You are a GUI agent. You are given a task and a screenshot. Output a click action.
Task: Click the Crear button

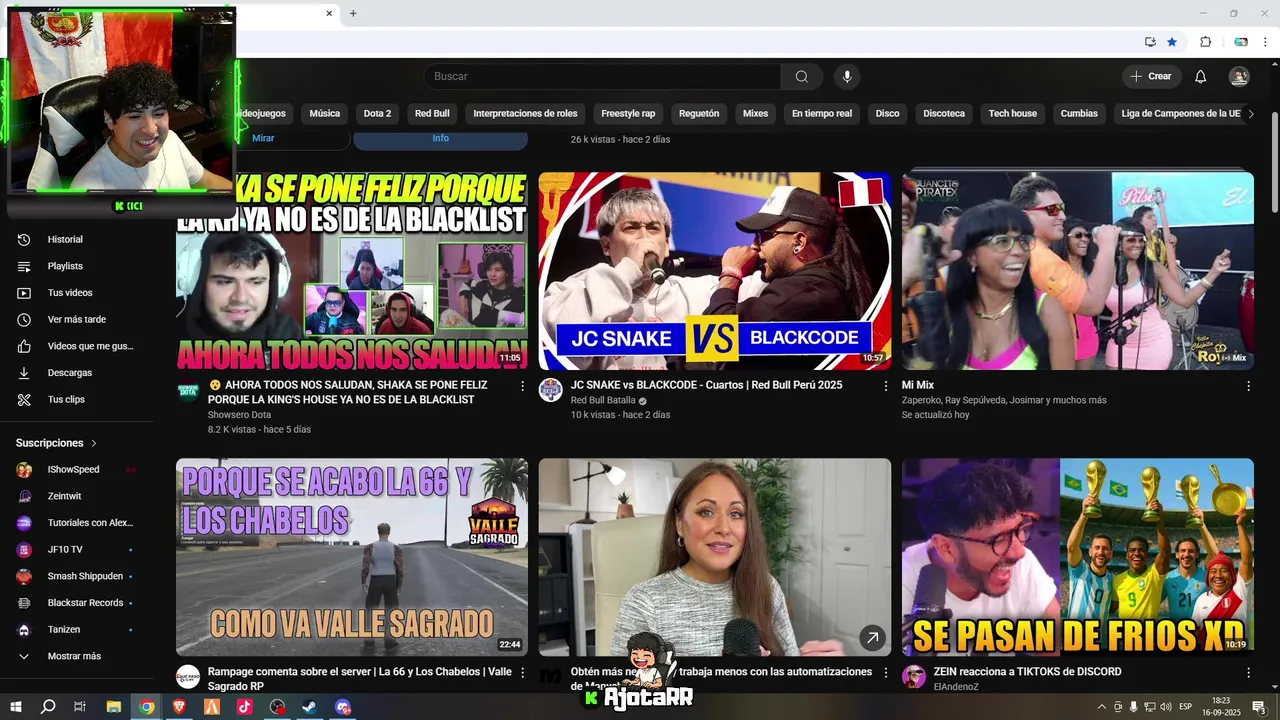[1151, 77]
